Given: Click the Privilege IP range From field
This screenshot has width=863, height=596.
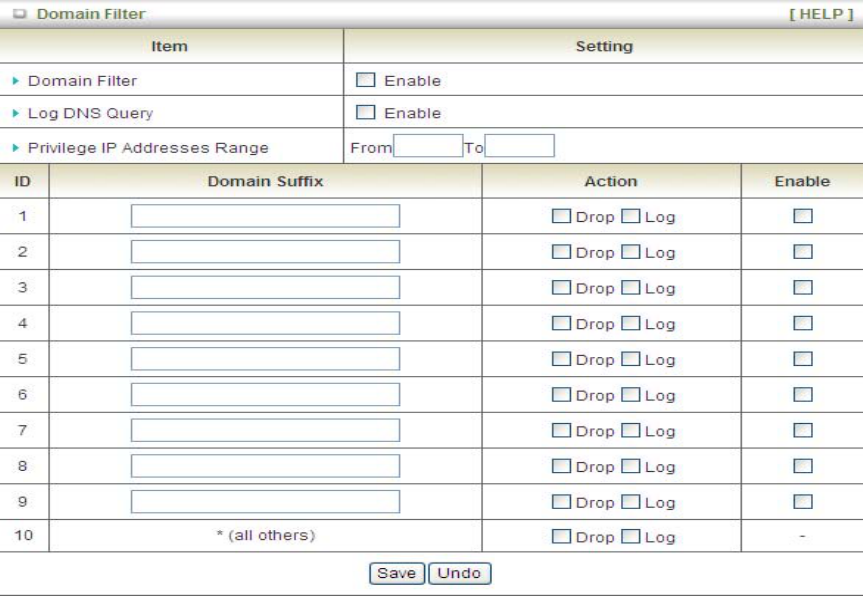Looking at the screenshot, I should [x=428, y=147].
